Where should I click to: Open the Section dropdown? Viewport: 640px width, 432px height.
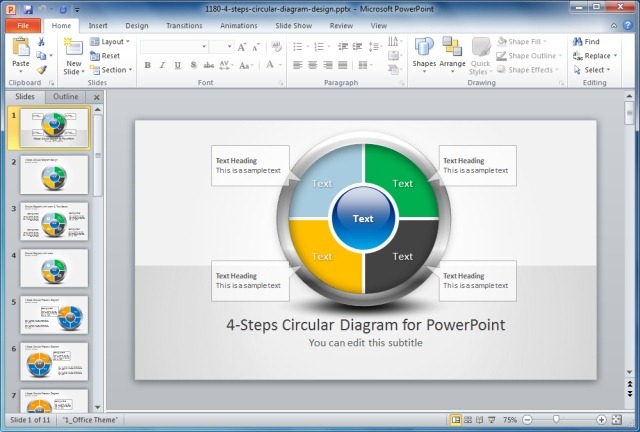tap(111, 70)
